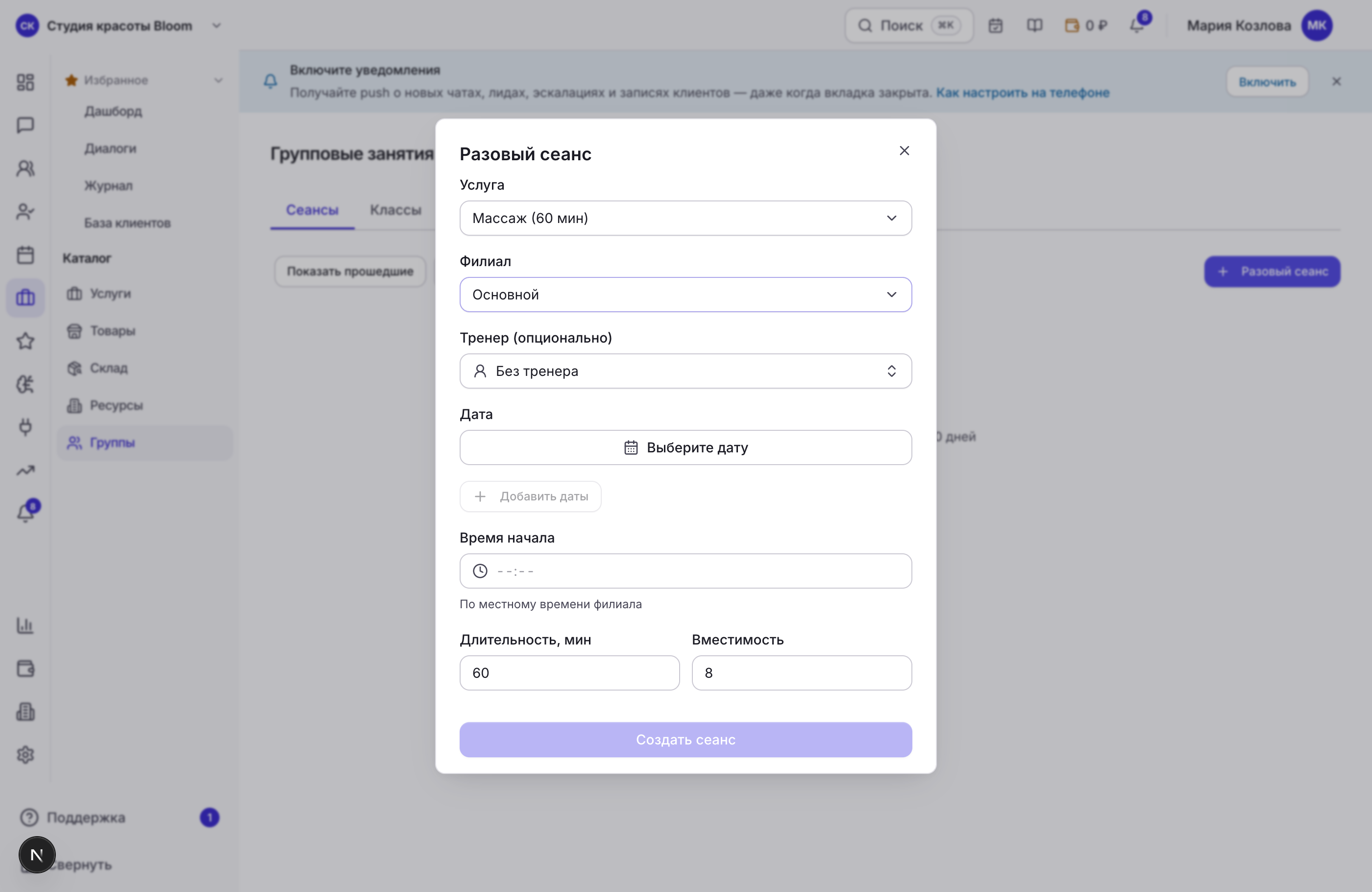The width and height of the screenshot is (1372, 892).
Task: Open Услуги in the Каталог menu
Action: pos(145,294)
